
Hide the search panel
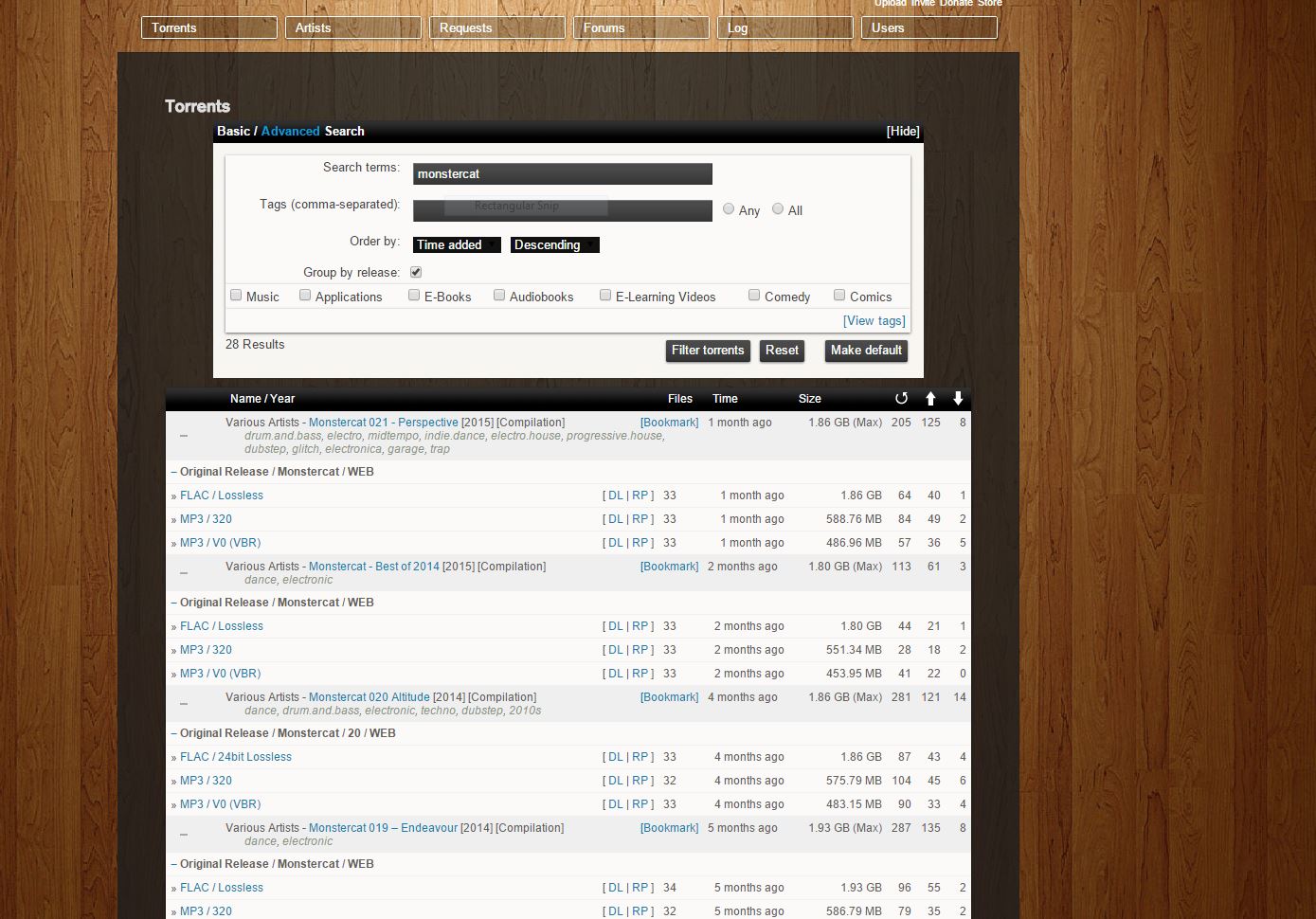pyautogui.click(x=903, y=132)
